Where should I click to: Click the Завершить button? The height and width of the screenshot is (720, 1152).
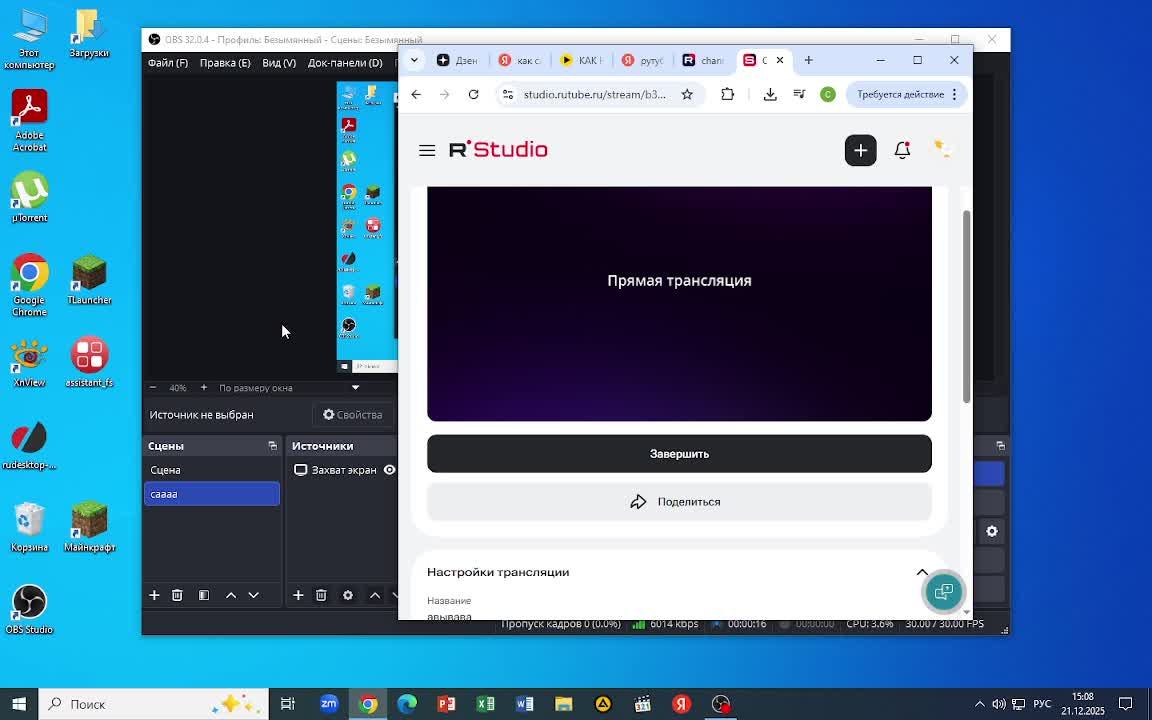(679, 454)
